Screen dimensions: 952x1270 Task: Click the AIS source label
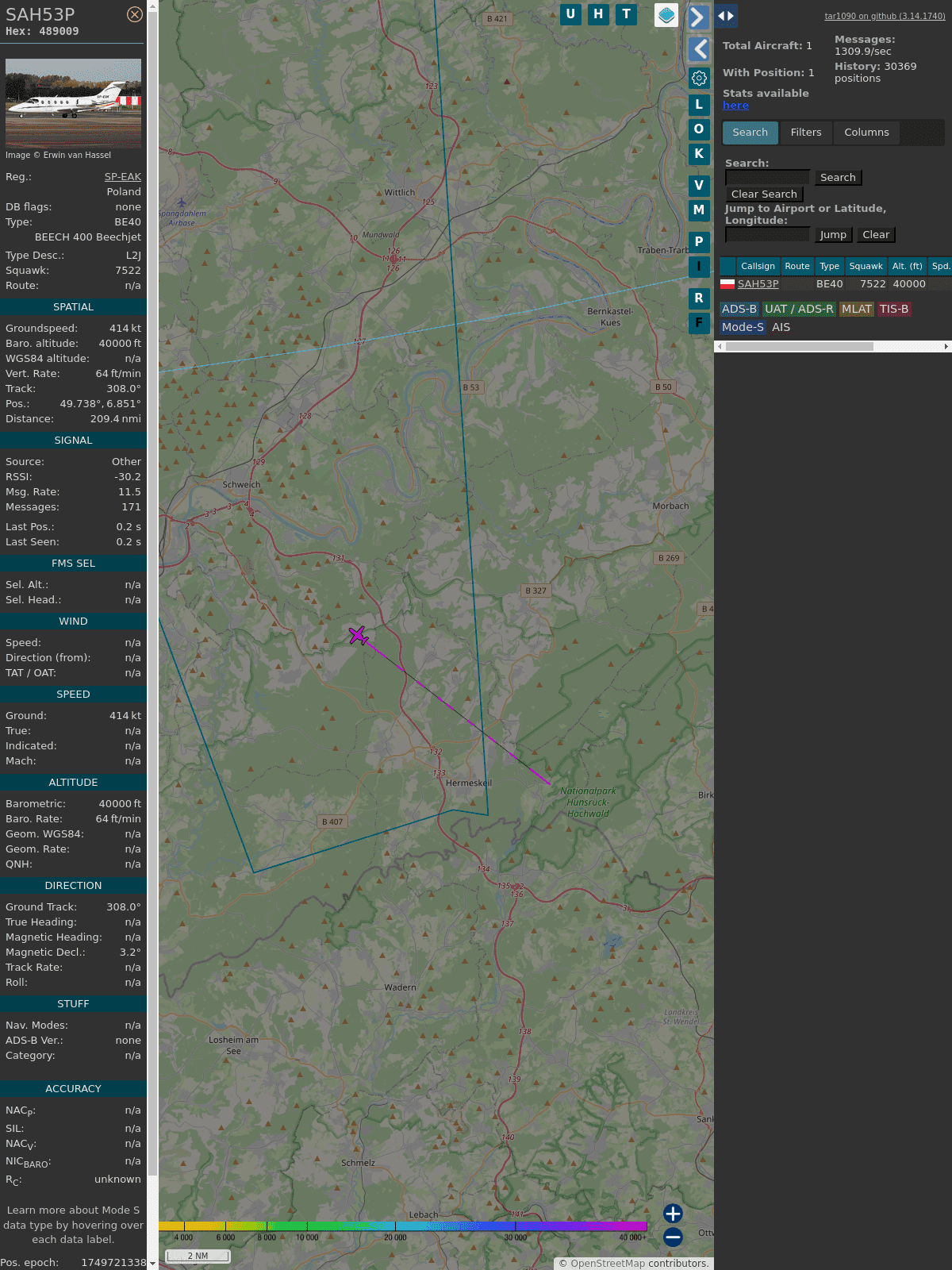(x=781, y=328)
